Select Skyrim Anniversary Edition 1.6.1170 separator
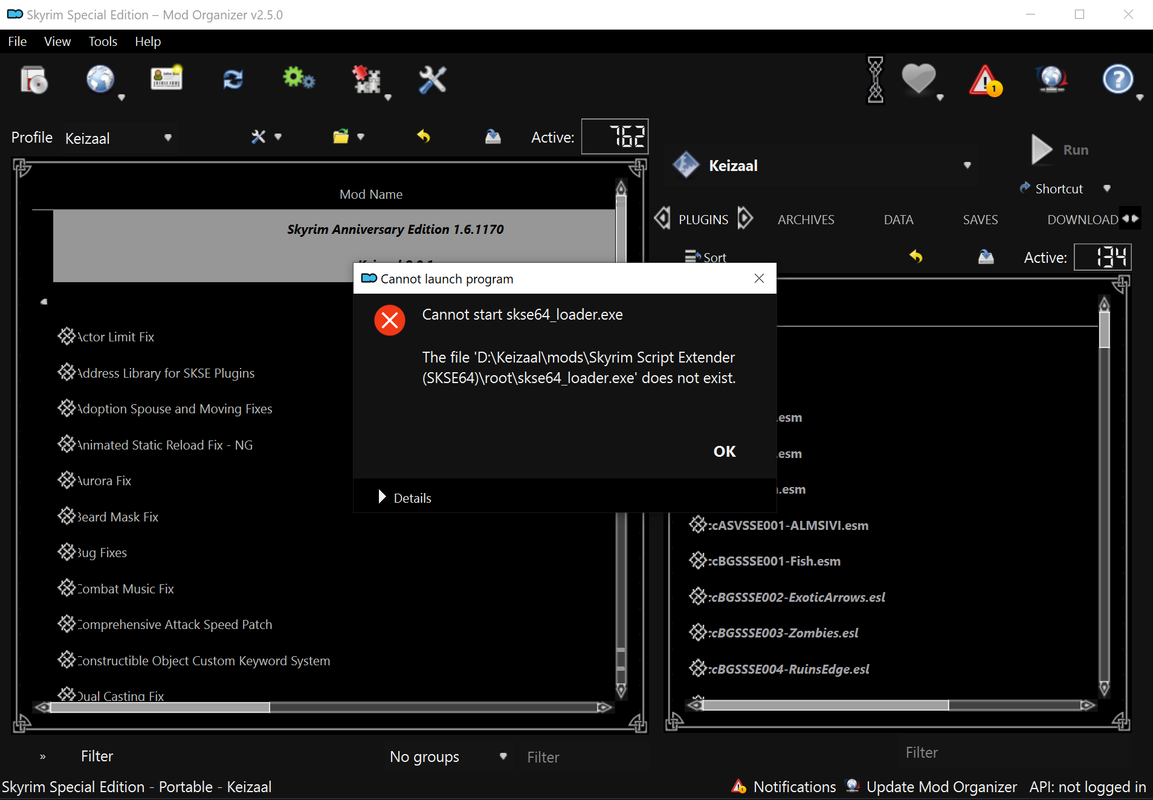The width and height of the screenshot is (1153, 800). pyautogui.click(x=396, y=229)
